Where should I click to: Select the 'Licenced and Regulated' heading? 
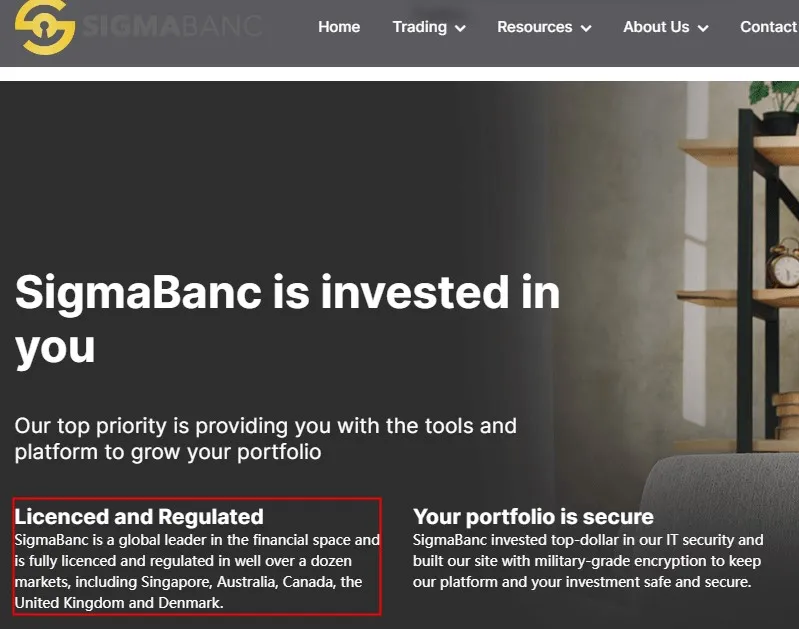tap(139, 516)
